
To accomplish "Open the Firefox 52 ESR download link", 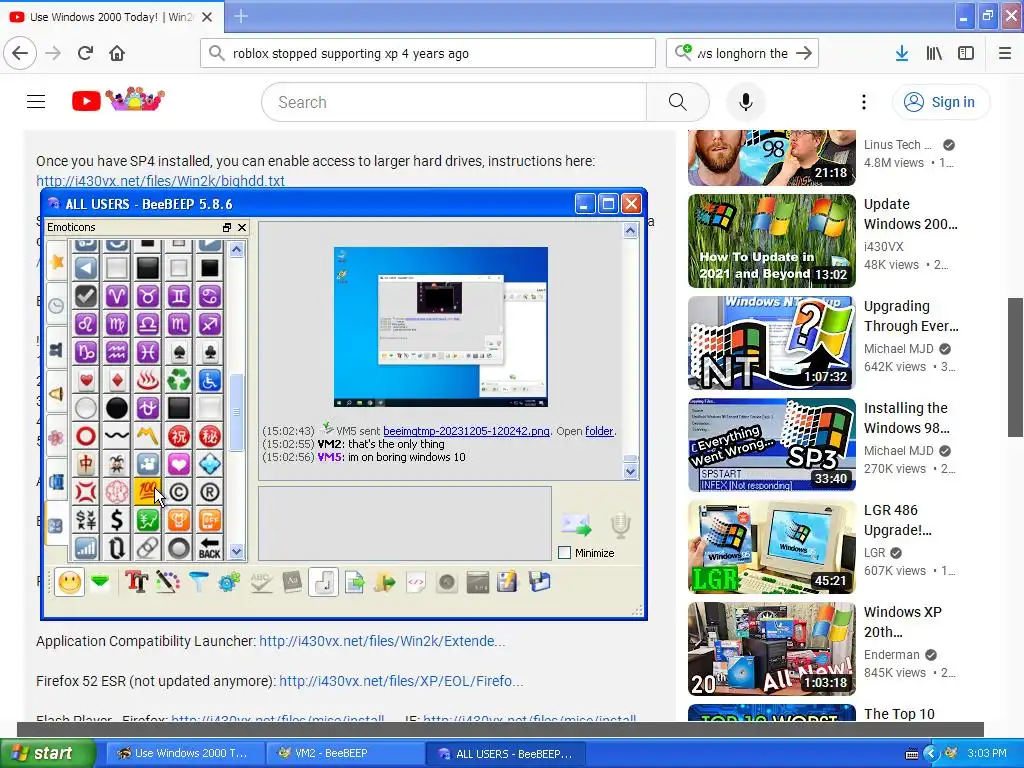I will [x=401, y=681].
